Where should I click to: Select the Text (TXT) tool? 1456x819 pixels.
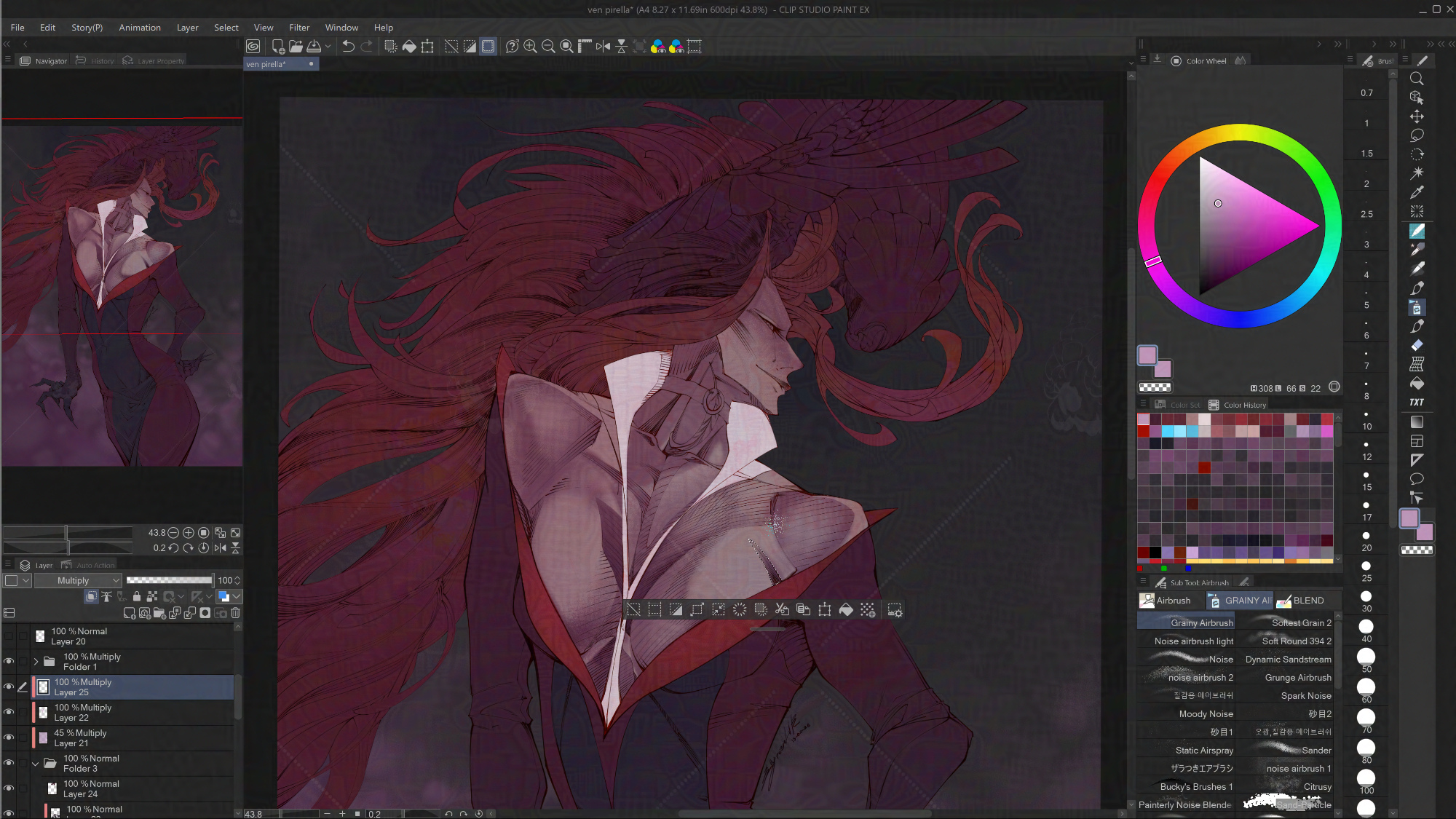(x=1417, y=403)
